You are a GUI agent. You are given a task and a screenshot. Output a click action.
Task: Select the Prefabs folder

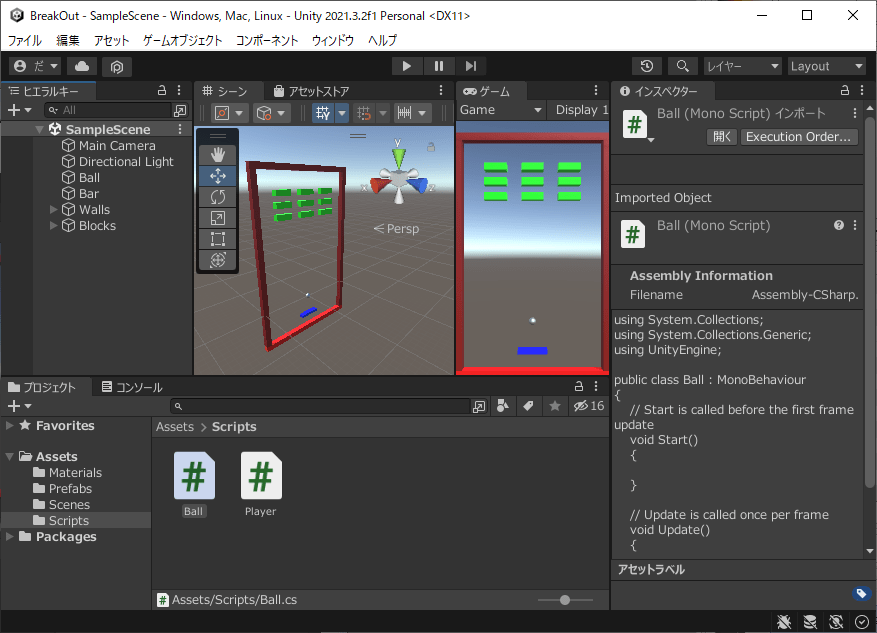click(70, 489)
